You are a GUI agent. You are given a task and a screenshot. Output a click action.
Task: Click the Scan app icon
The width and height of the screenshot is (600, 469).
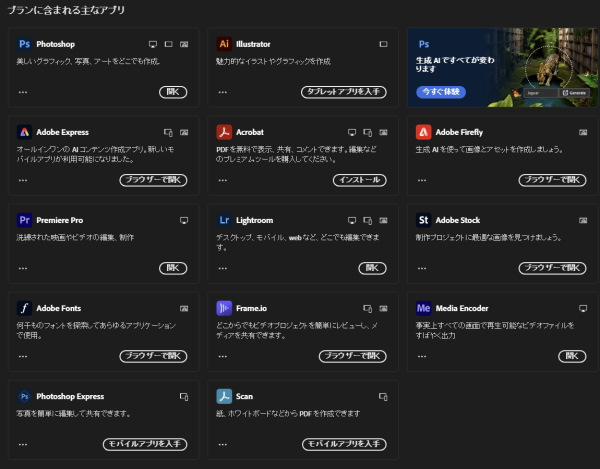point(224,396)
